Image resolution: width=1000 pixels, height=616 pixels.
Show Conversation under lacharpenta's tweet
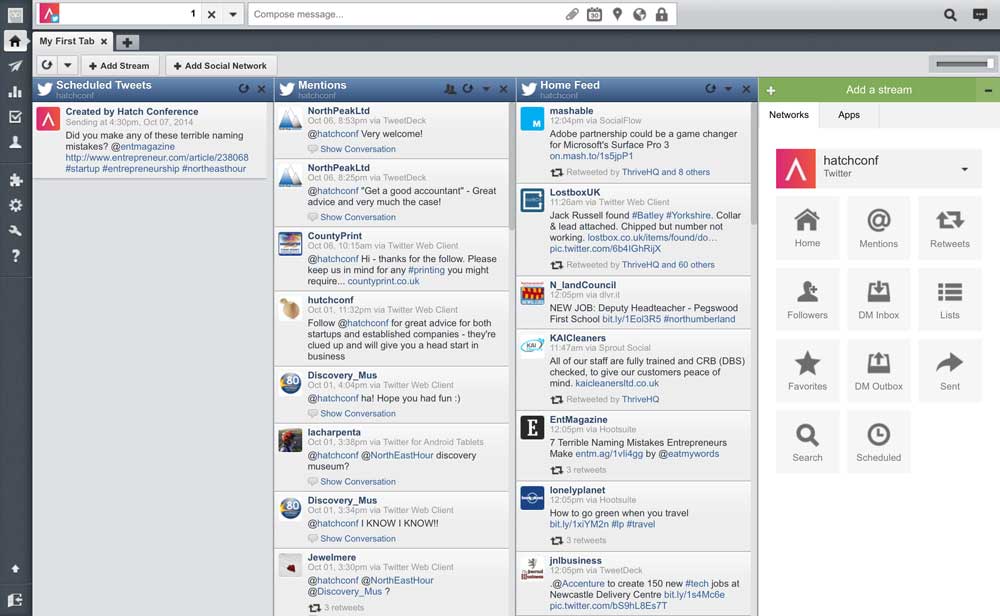(358, 481)
